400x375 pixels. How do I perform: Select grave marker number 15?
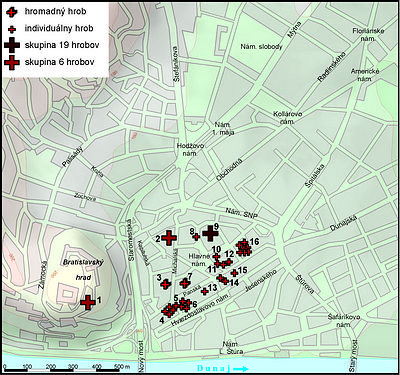pyautogui.click(x=234, y=273)
